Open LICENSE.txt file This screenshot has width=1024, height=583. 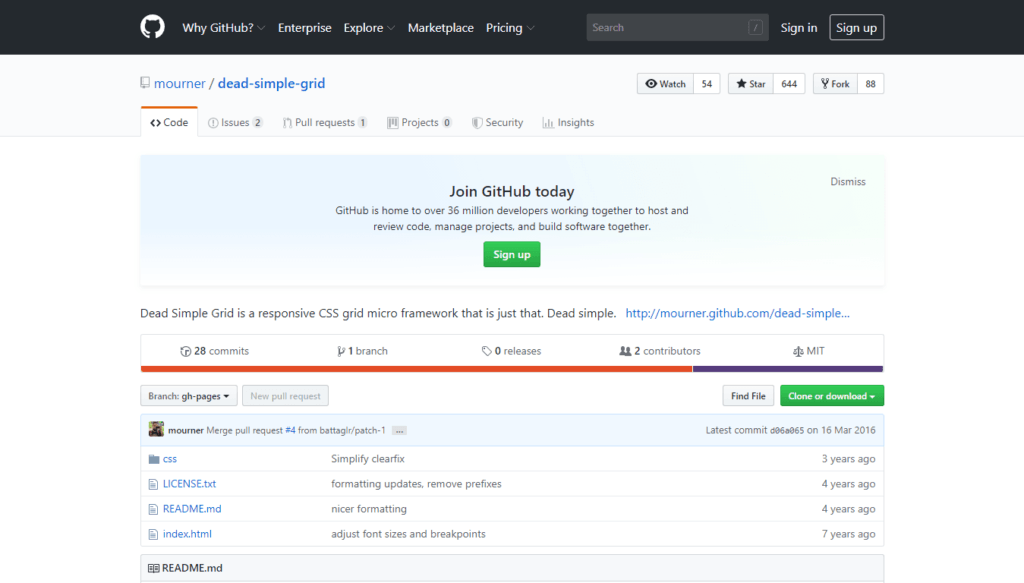tap(189, 484)
